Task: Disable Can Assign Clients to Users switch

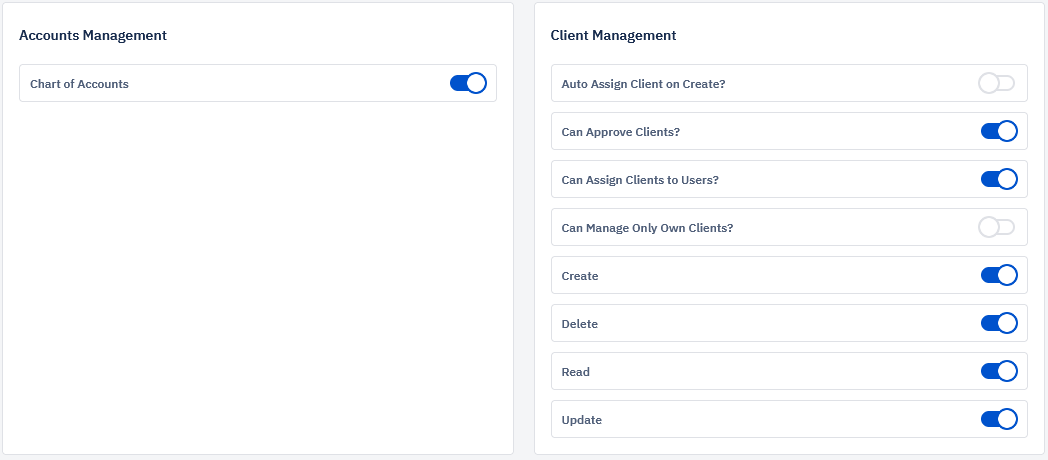Action: (x=999, y=179)
